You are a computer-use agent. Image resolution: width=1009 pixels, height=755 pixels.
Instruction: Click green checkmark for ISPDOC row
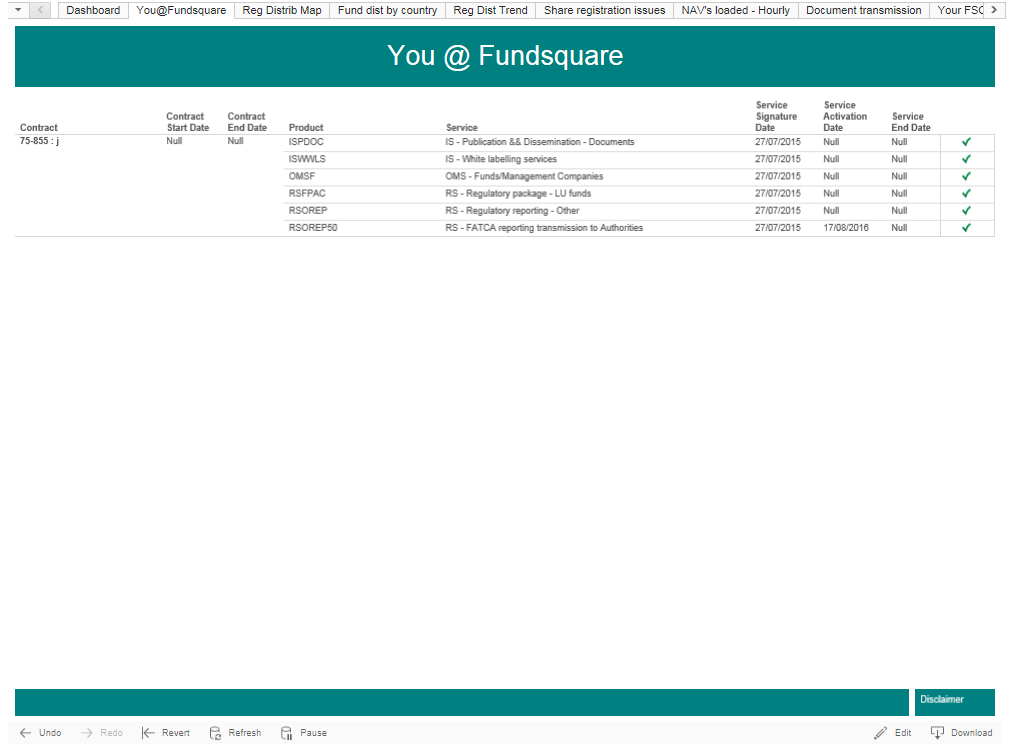[x=966, y=142]
